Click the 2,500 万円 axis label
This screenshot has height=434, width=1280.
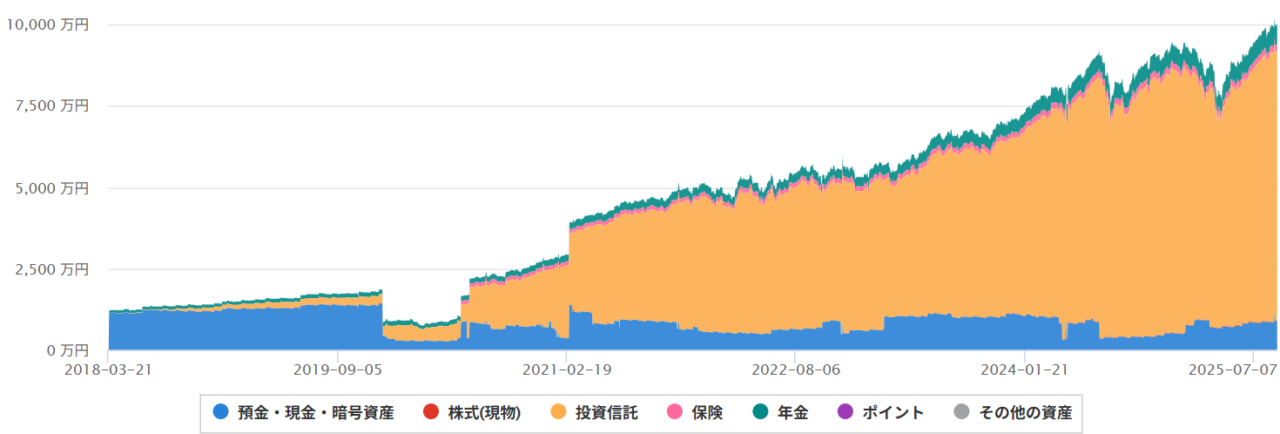[x=52, y=269]
